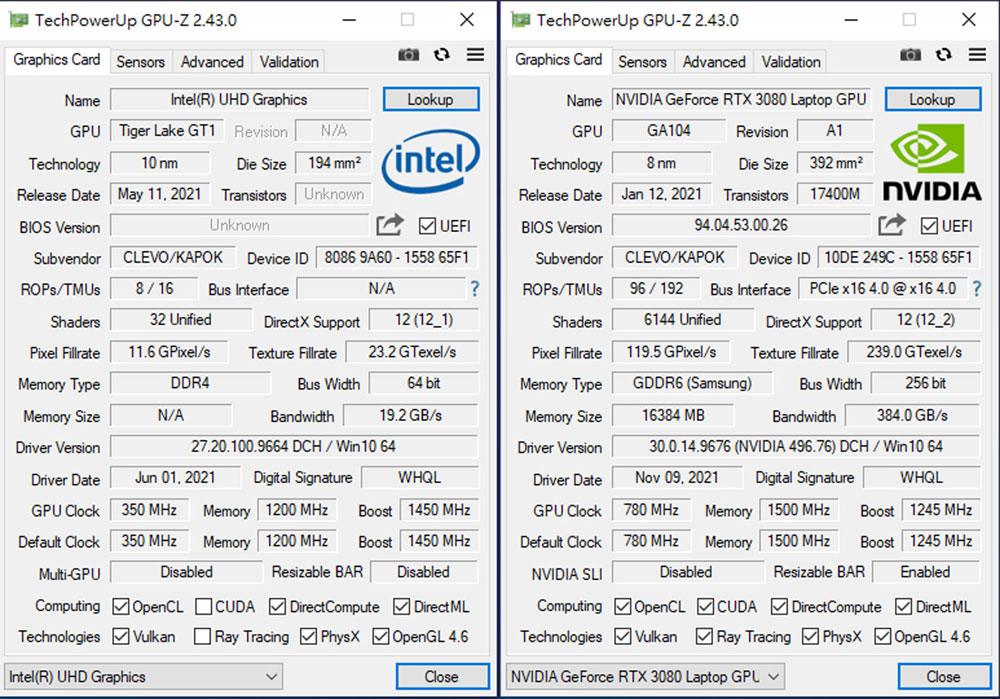
Task: Open the NVIDIA GeForce RTX 3080 GPU selector
Action: point(645,676)
